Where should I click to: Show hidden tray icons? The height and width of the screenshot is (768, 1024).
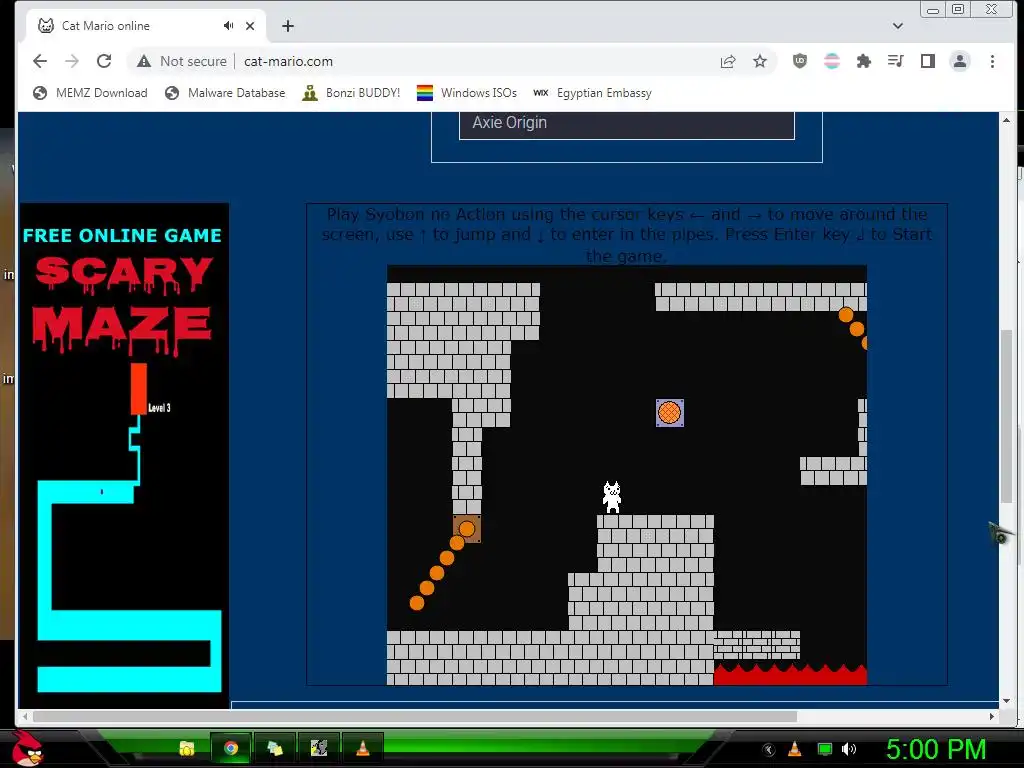(769, 749)
